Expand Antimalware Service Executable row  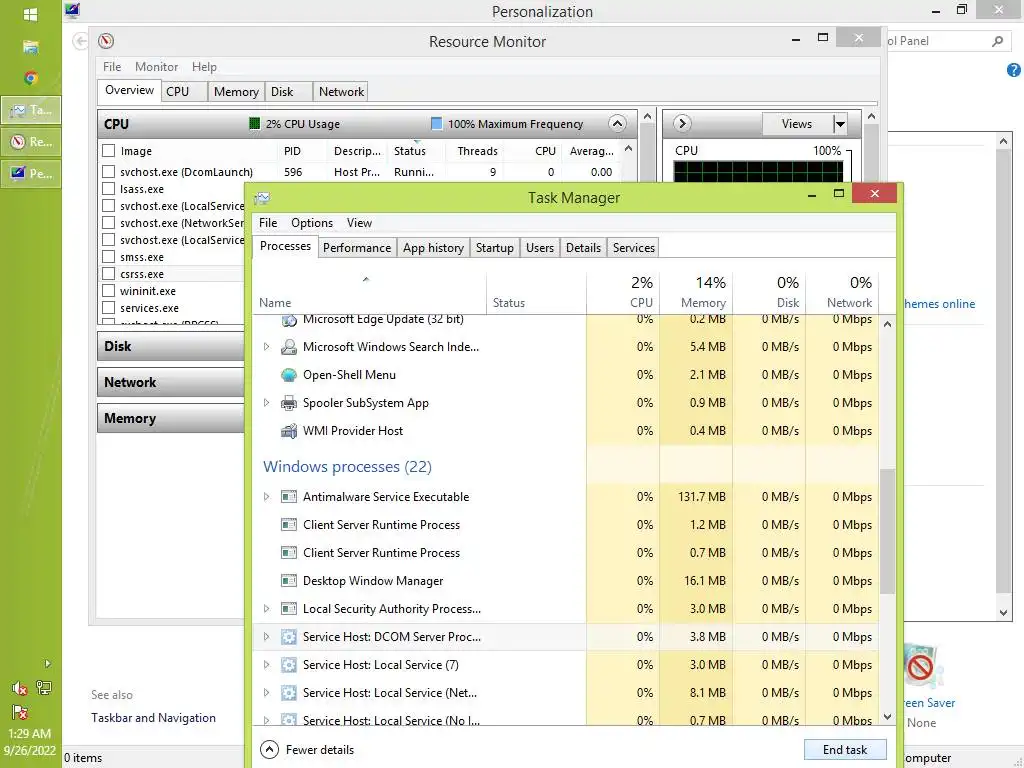266,497
